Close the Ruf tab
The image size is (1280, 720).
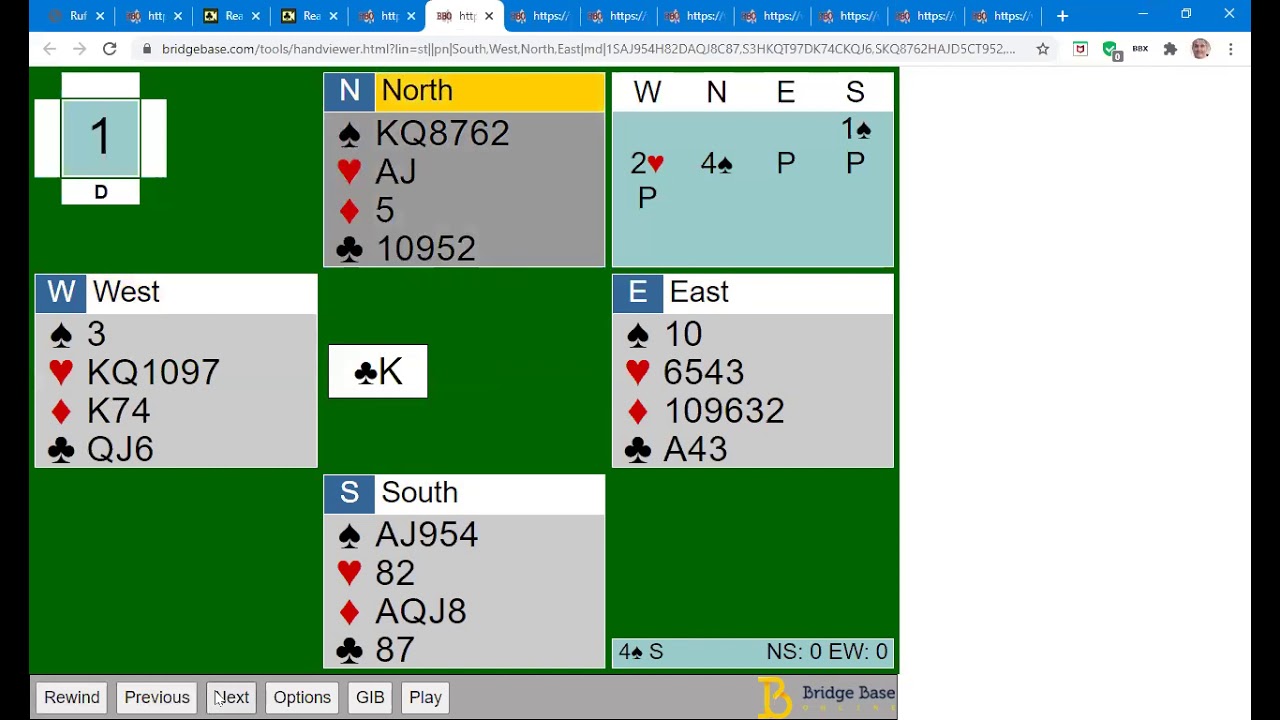pyautogui.click(x=100, y=16)
